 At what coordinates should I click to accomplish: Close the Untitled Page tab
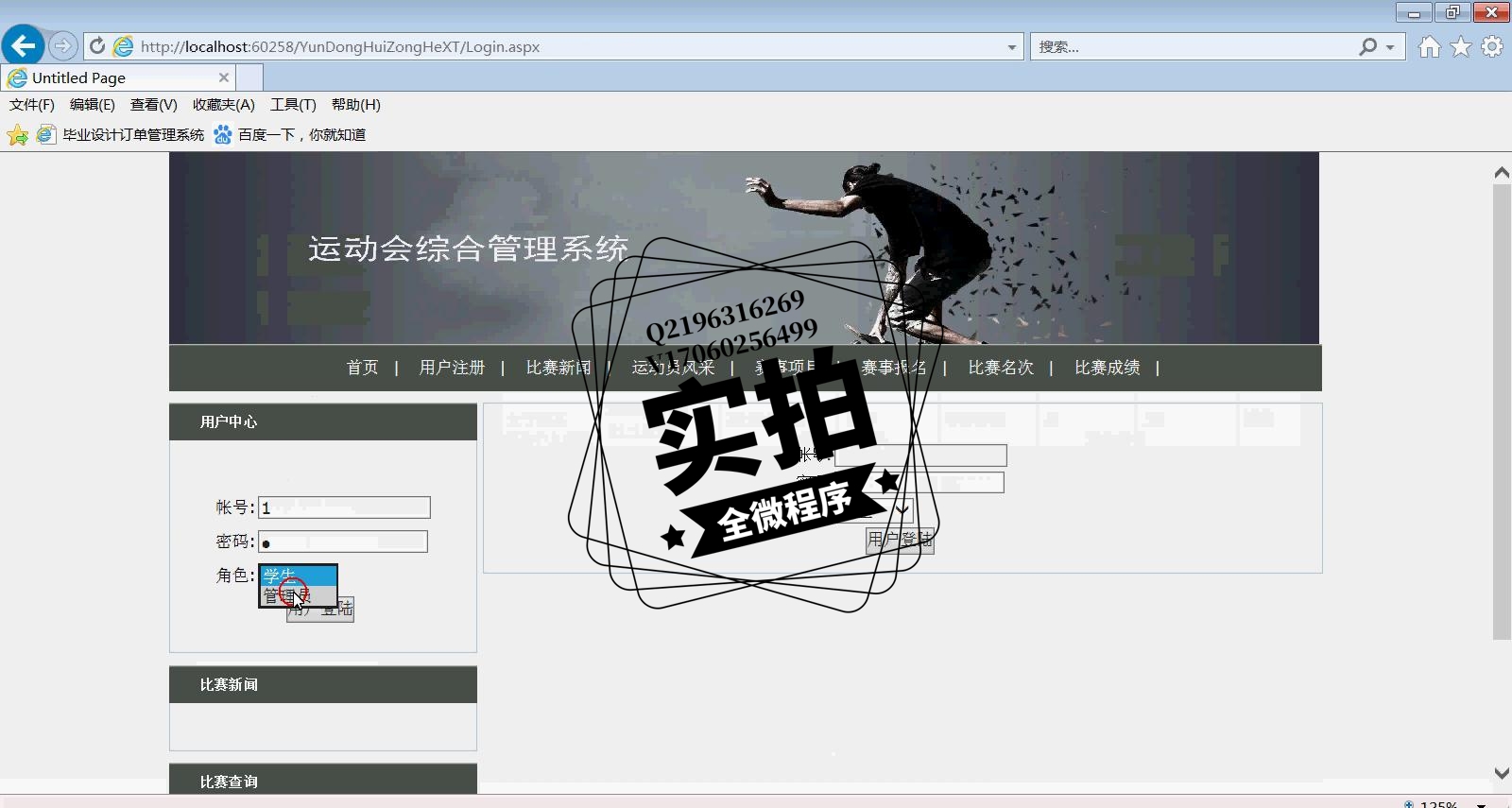(x=224, y=77)
